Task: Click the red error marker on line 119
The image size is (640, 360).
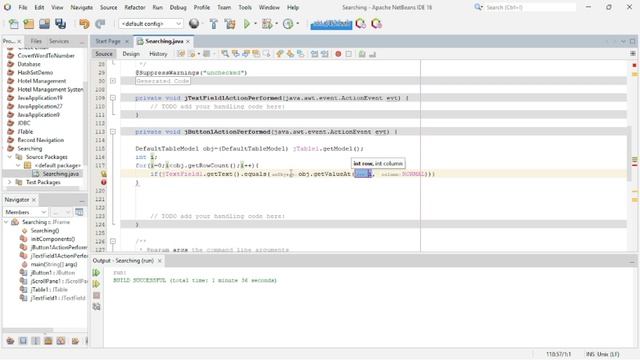Action: (104, 182)
